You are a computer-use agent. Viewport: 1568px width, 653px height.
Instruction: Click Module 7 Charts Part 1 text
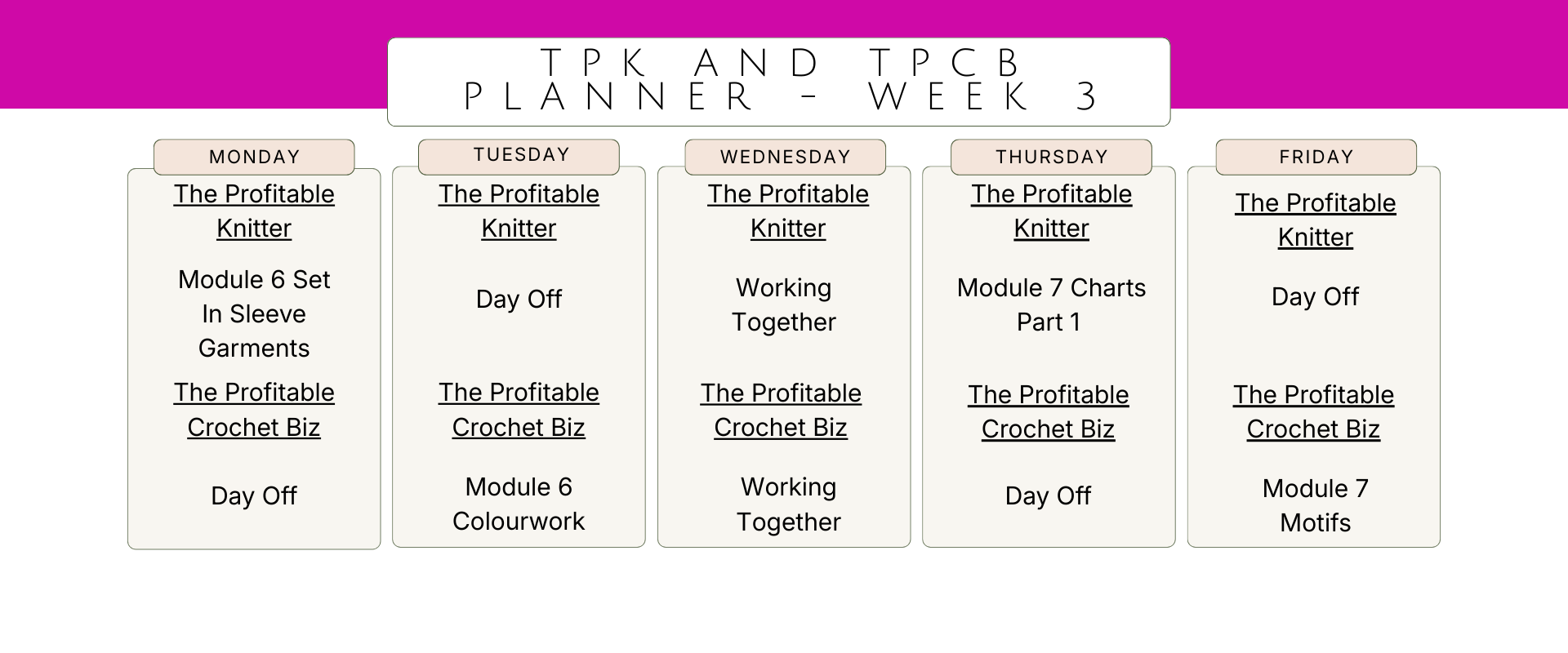point(1050,304)
